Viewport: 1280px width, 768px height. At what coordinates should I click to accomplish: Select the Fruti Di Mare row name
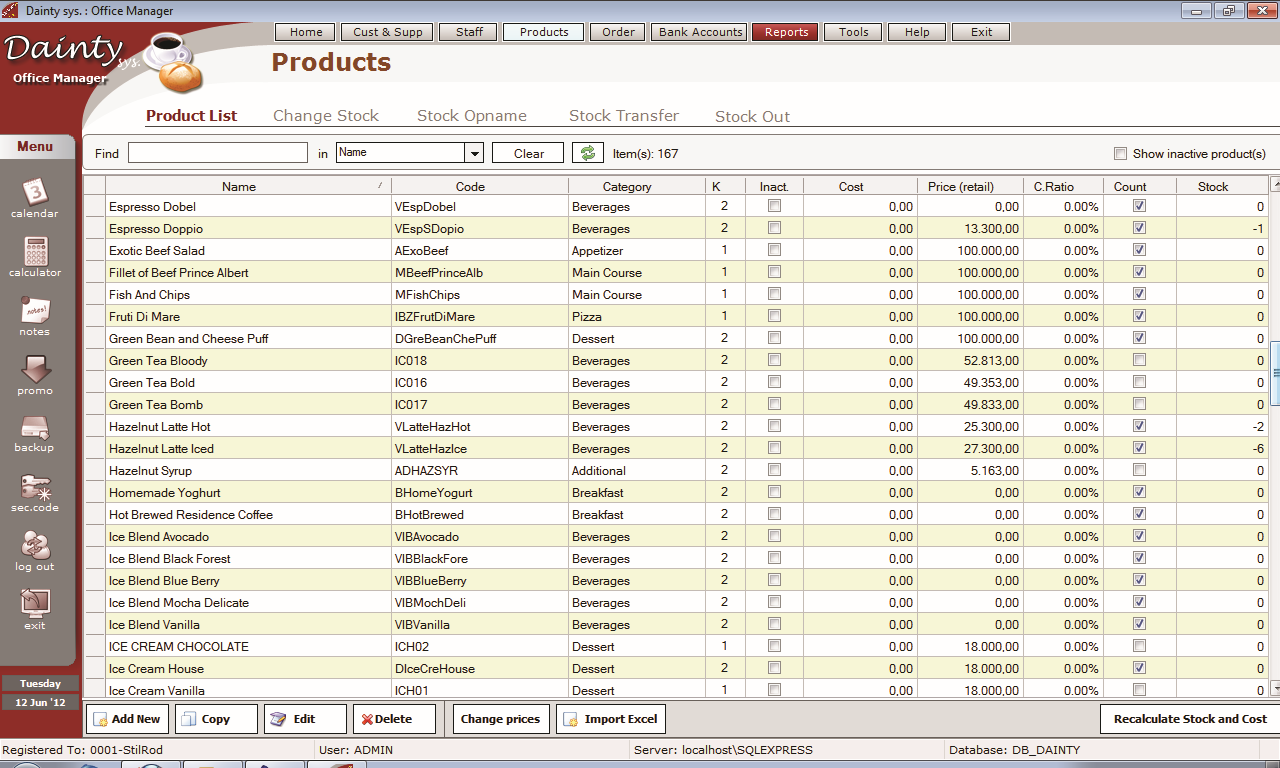[144, 317]
